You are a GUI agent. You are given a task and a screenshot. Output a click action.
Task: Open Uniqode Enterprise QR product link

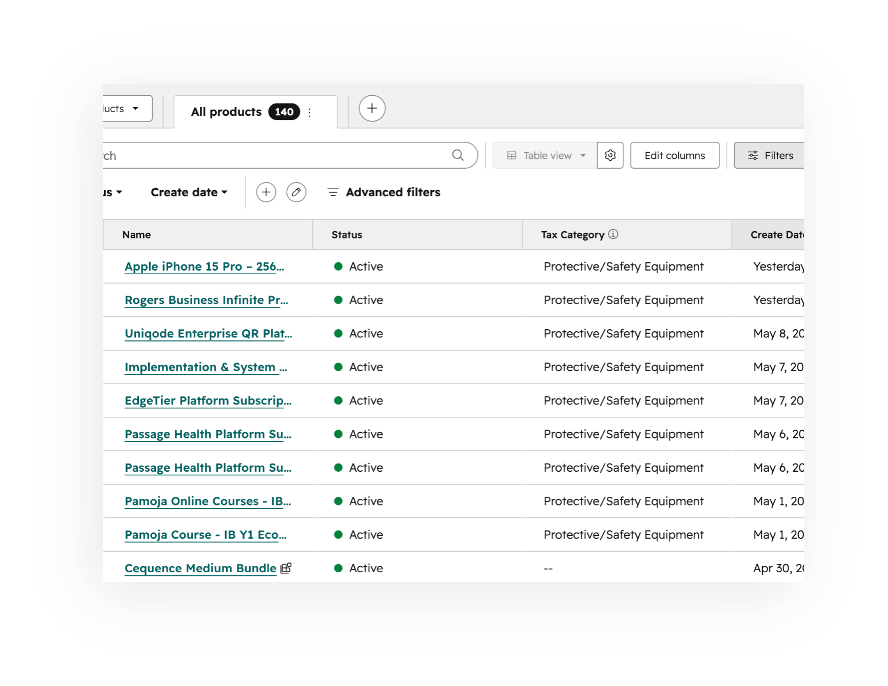pyautogui.click(x=208, y=333)
